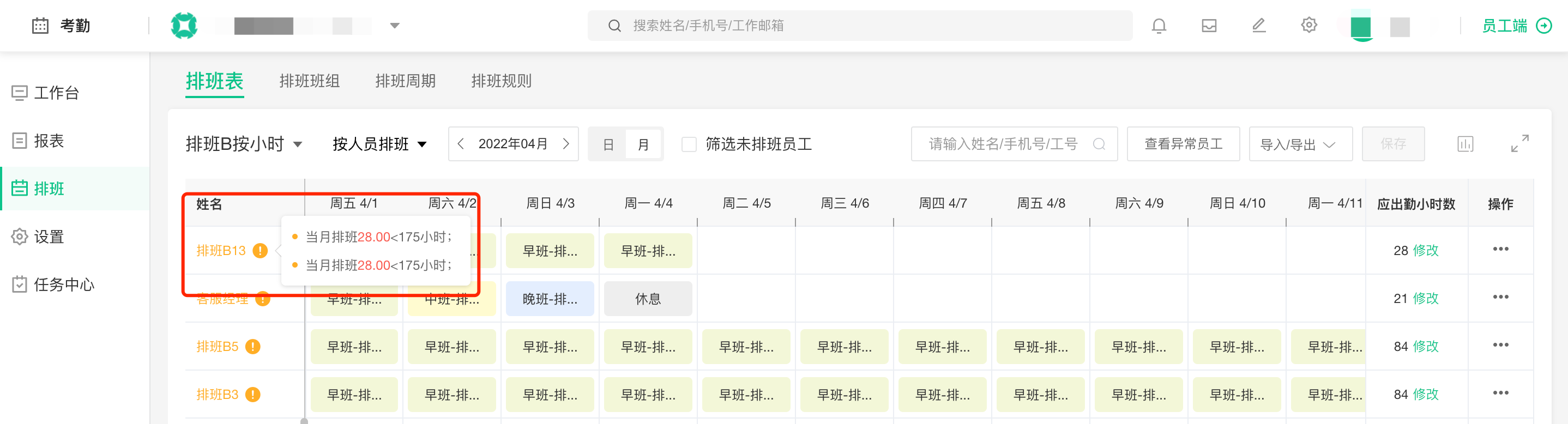
Task: Switch to month view 月
Action: (x=643, y=144)
